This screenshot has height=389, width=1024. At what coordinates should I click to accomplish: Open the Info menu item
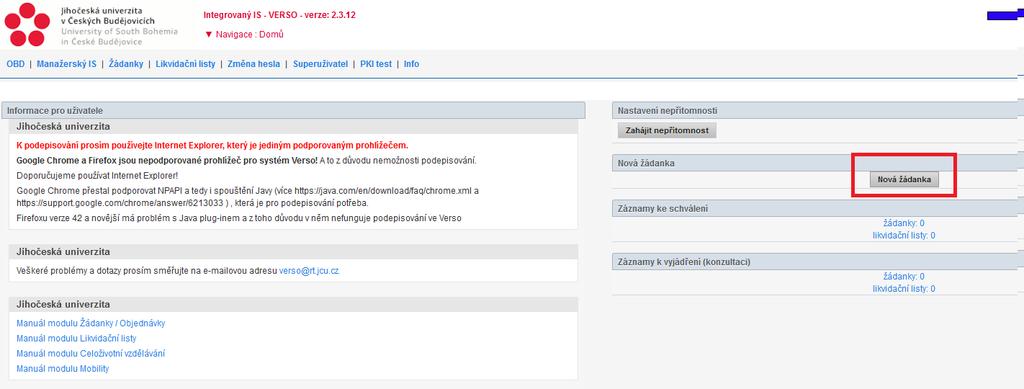click(411, 64)
